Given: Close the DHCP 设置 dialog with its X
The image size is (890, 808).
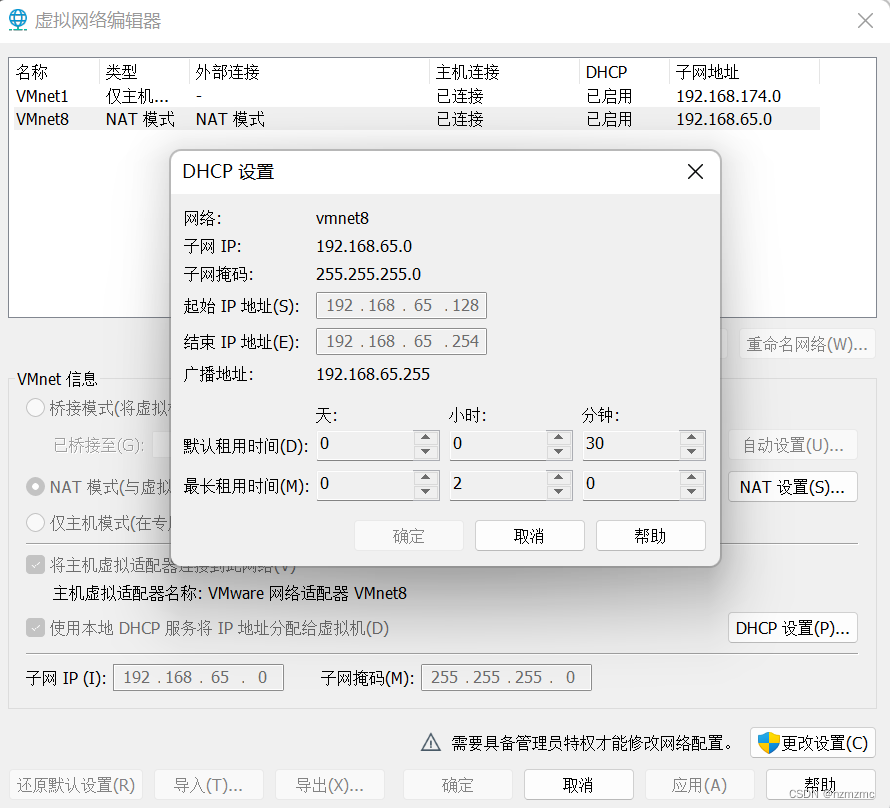Looking at the screenshot, I should pyautogui.click(x=695, y=171).
